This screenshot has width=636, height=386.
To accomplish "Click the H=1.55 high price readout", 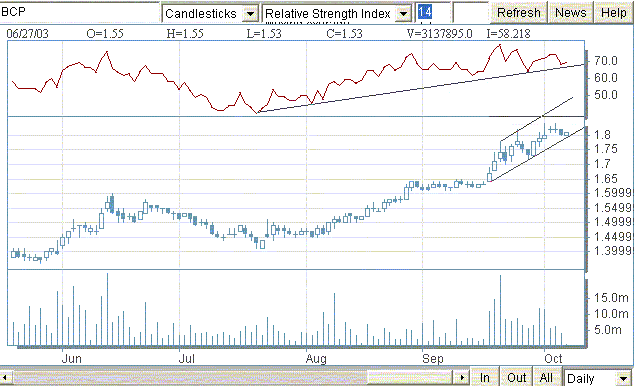I will coord(185,34).
